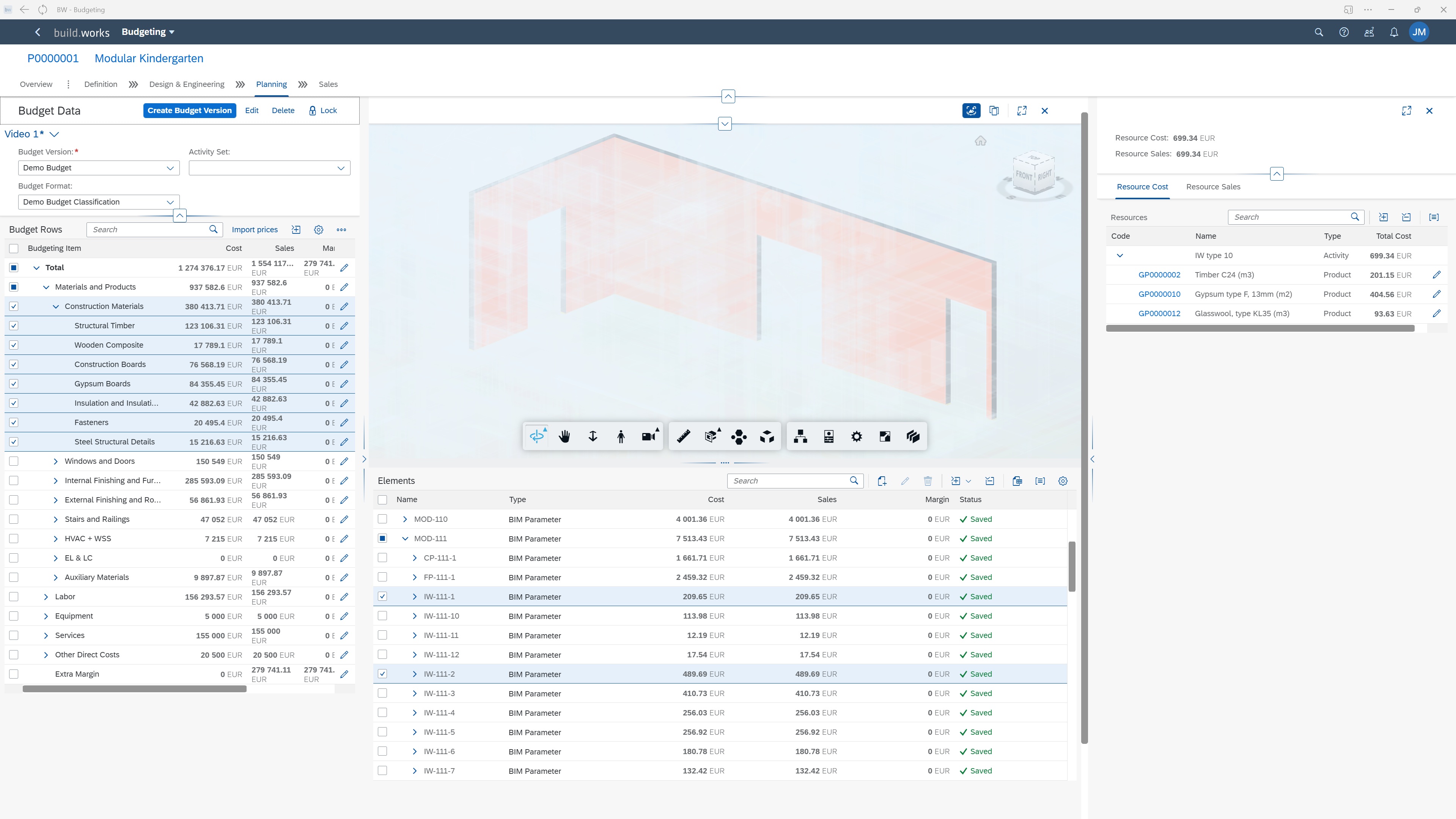Switch to the Resource Sales tab
The image size is (1456, 819).
coord(1213,187)
